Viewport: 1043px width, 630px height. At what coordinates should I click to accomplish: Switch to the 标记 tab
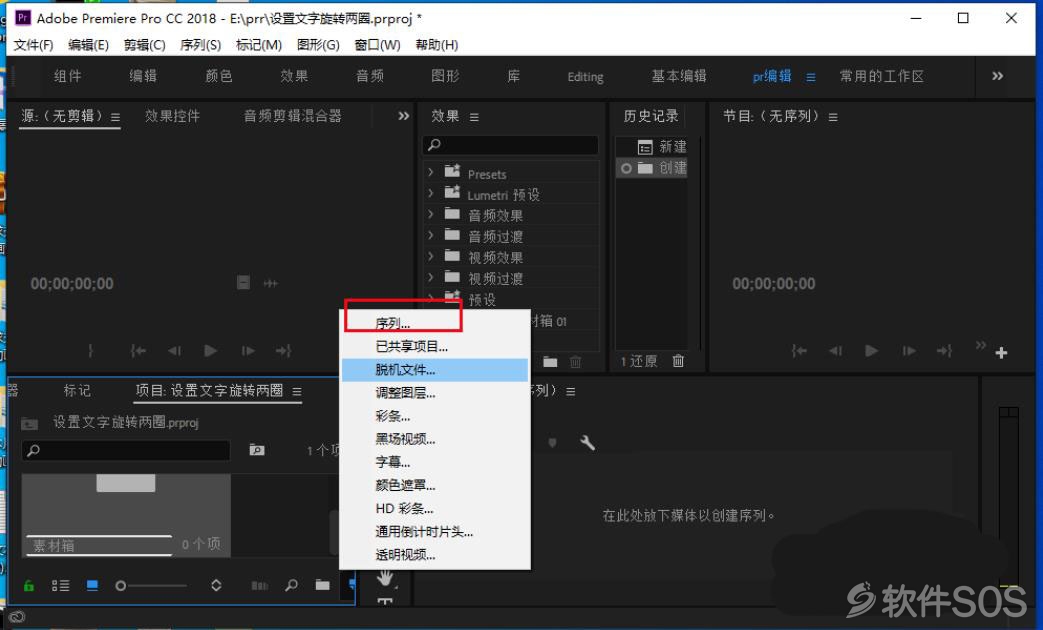coord(77,391)
